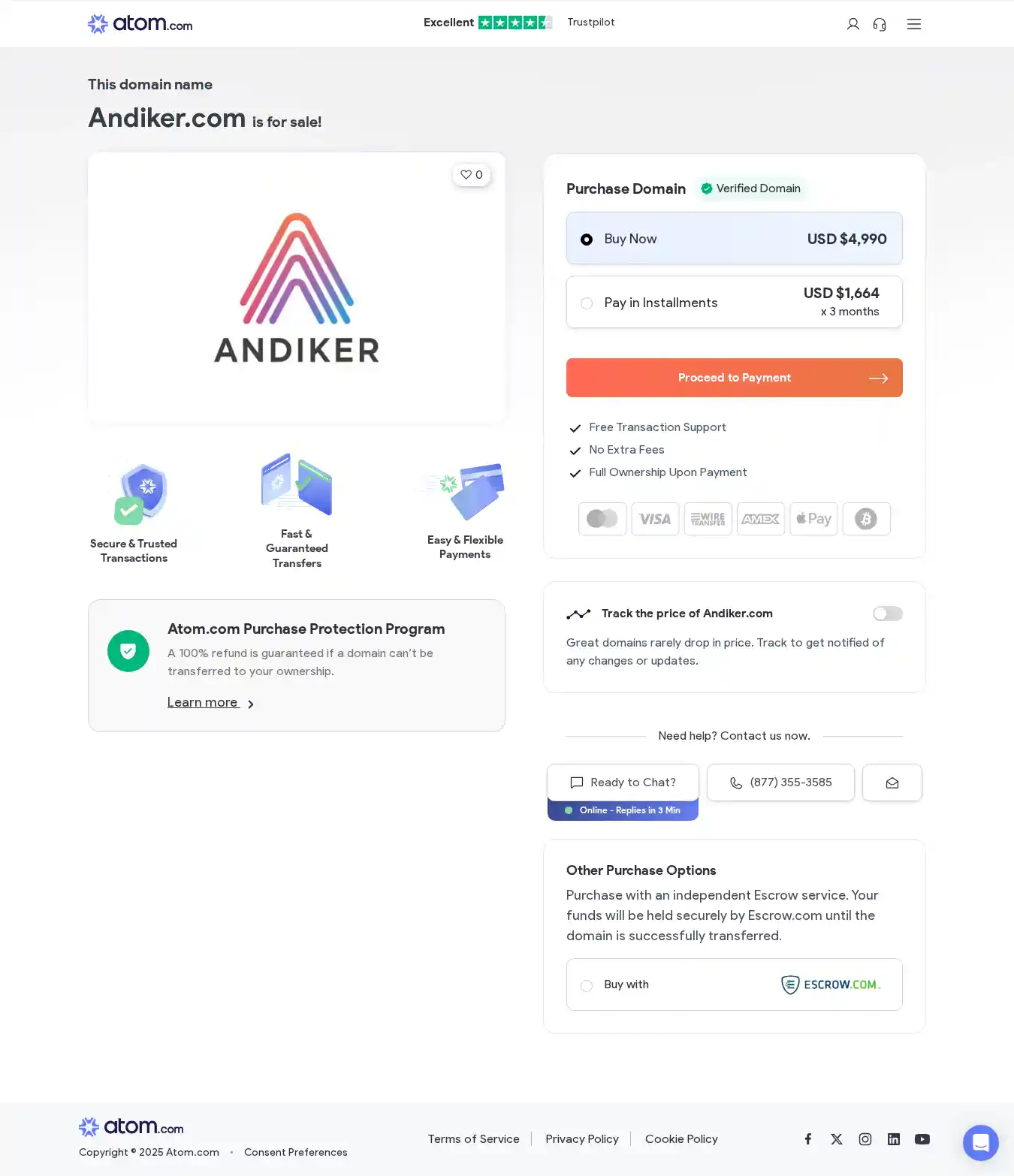Toggle price tracking for Andiker.com
Viewport: 1014px width, 1176px height.
[887, 614]
